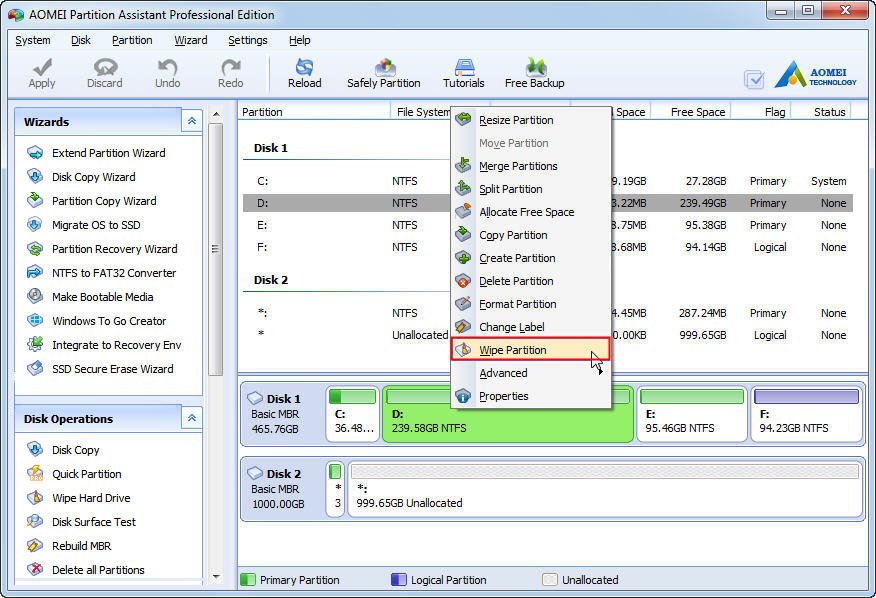Click the SSD Secure Erase Wizard icon
Image resolution: width=876 pixels, height=598 pixels.
(35, 368)
